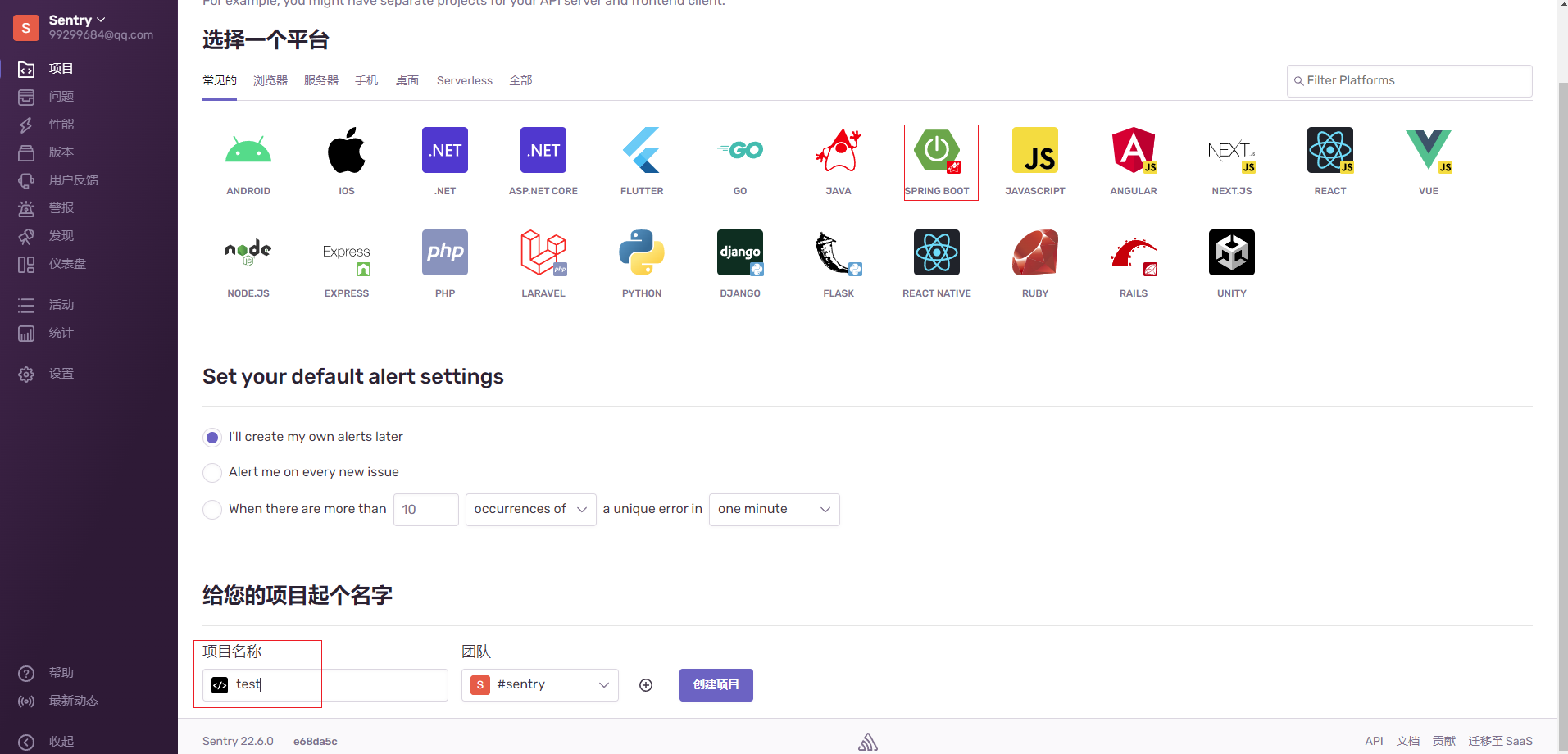Switch to the 常见的 platform tab

[x=220, y=80]
